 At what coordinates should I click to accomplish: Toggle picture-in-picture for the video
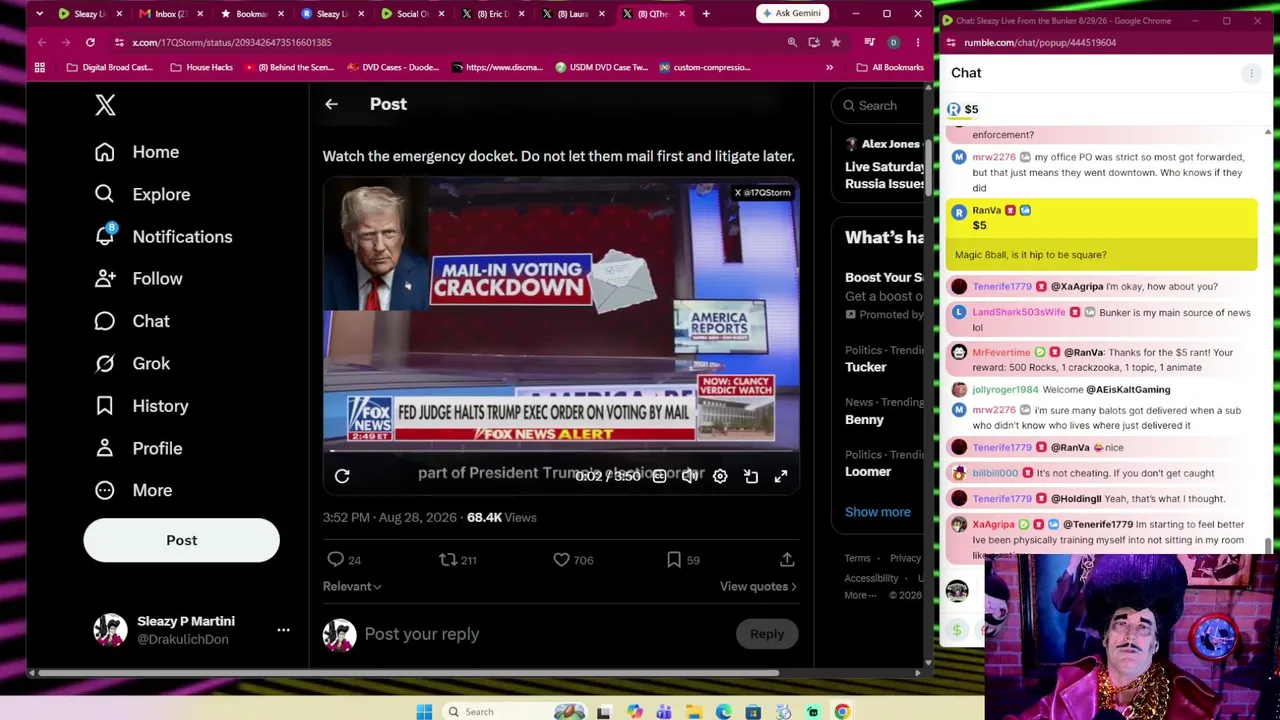(751, 477)
